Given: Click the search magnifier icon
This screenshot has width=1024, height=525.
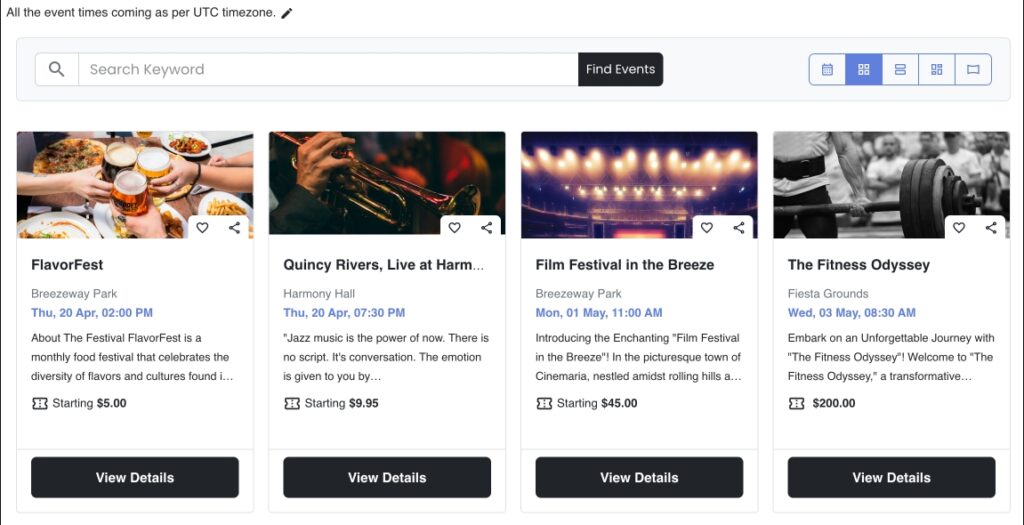Looking at the screenshot, I should click(x=57, y=69).
